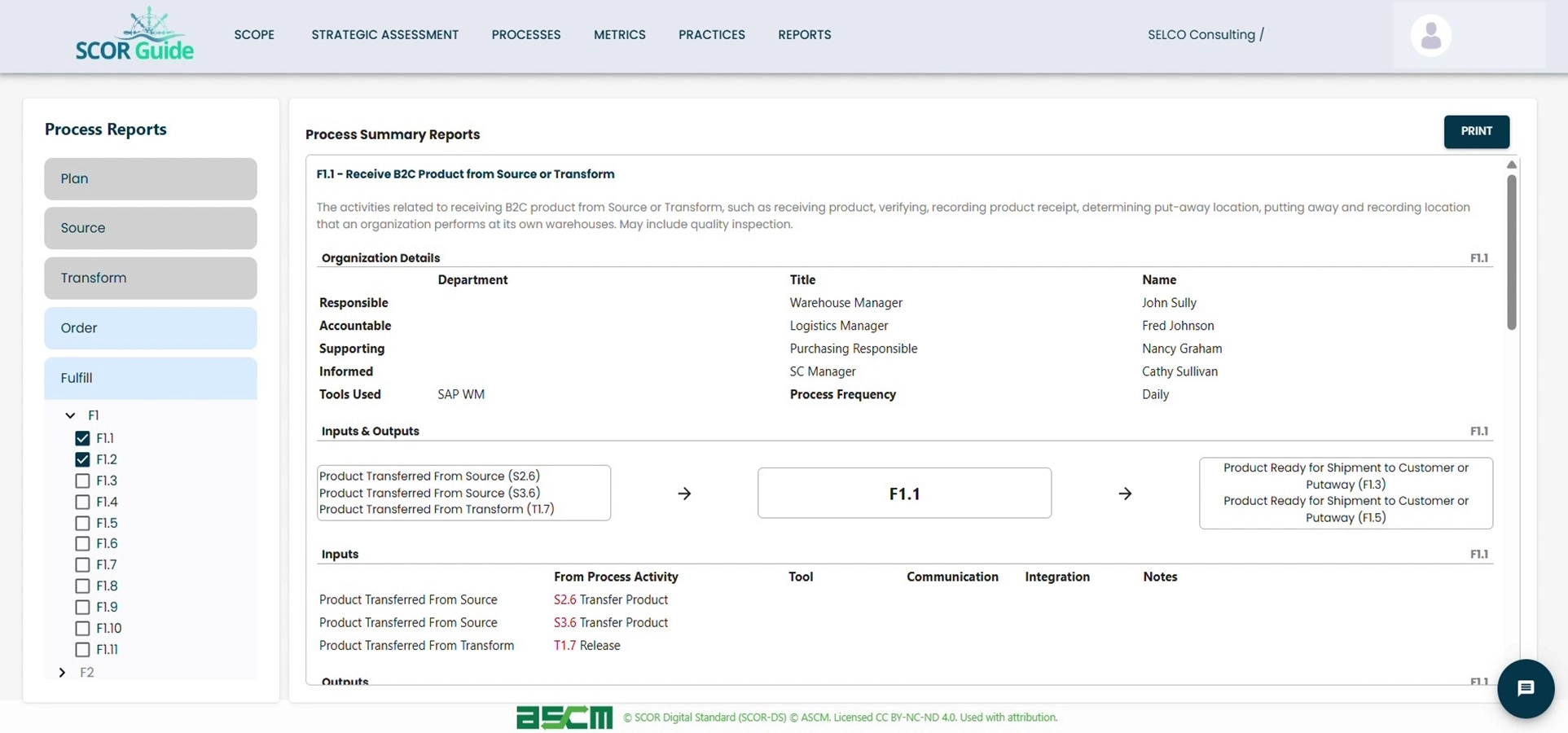The height and width of the screenshot is (733, 1568).
Task: Click the S2.6 Transfer Product link
Action: tap(610, 599)
